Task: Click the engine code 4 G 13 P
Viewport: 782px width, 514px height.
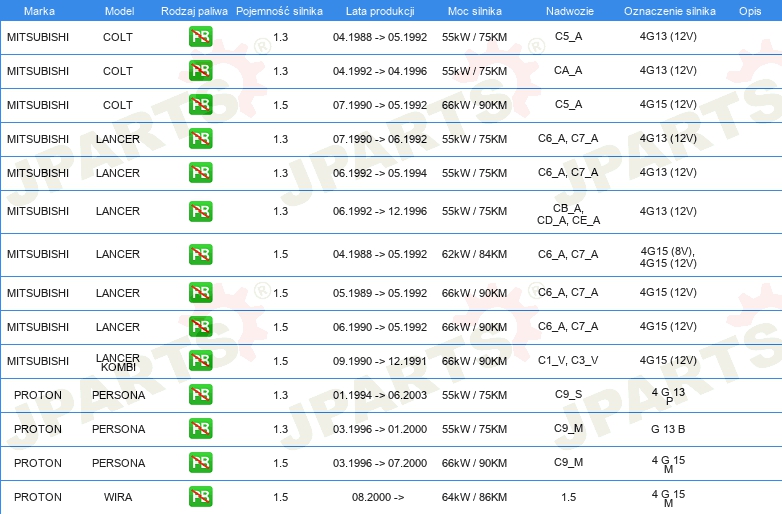Action: coord(668,396)
